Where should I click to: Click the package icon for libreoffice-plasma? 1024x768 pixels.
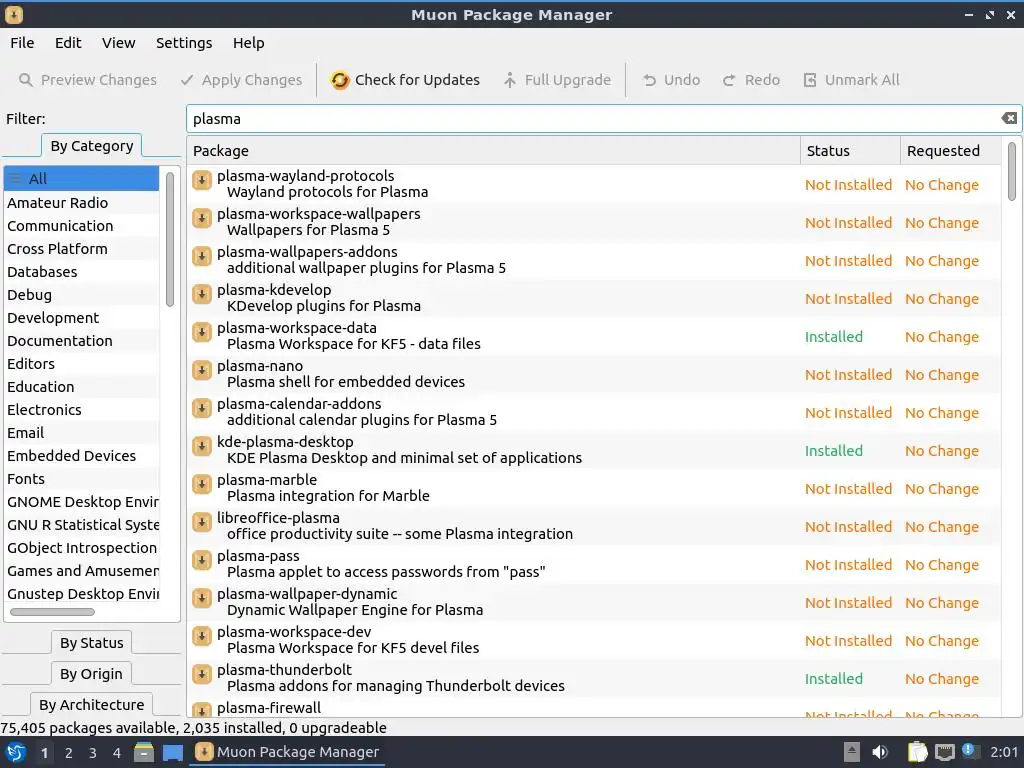202,522
